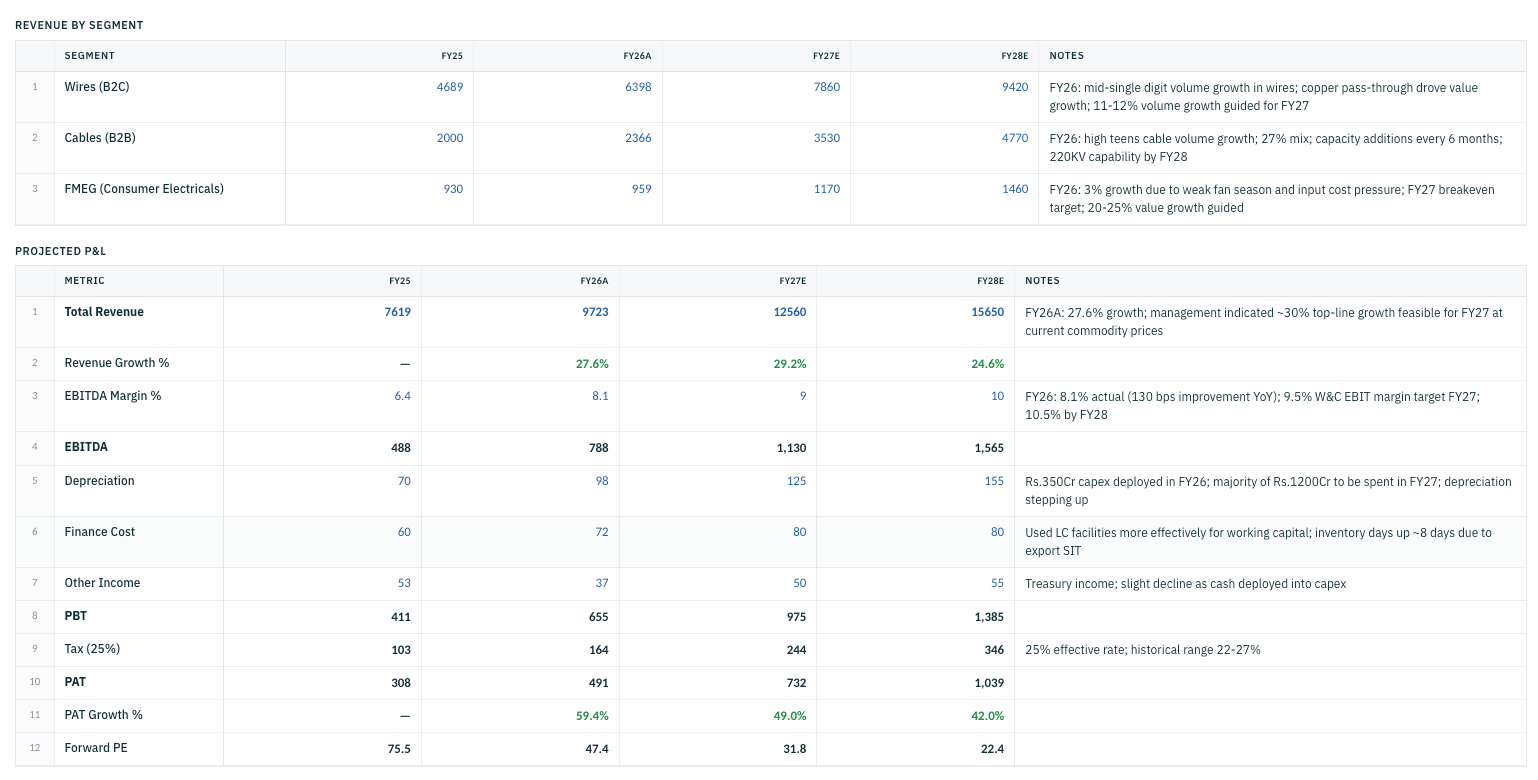
Task: Click Tax (25%) FY27E value 244
Action: [796, 650]
